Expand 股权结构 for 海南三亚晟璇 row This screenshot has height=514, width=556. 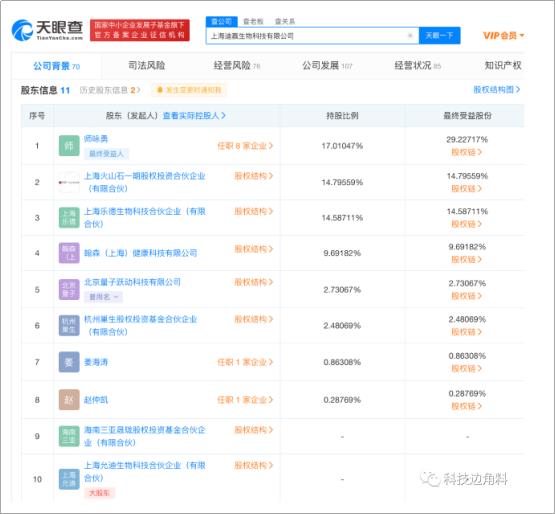[x=253, y=430]
